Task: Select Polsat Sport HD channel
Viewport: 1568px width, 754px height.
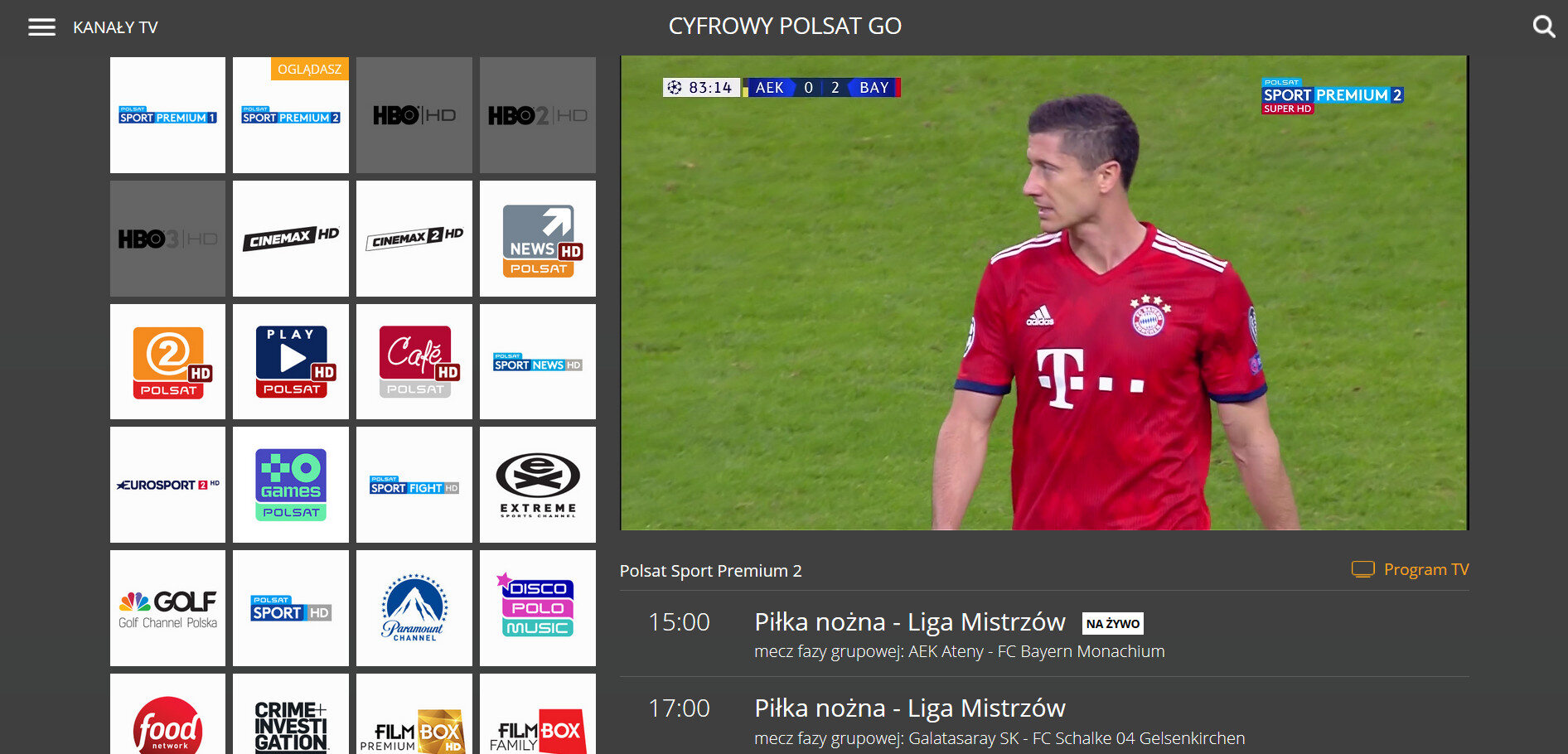Action: point(291,608)
